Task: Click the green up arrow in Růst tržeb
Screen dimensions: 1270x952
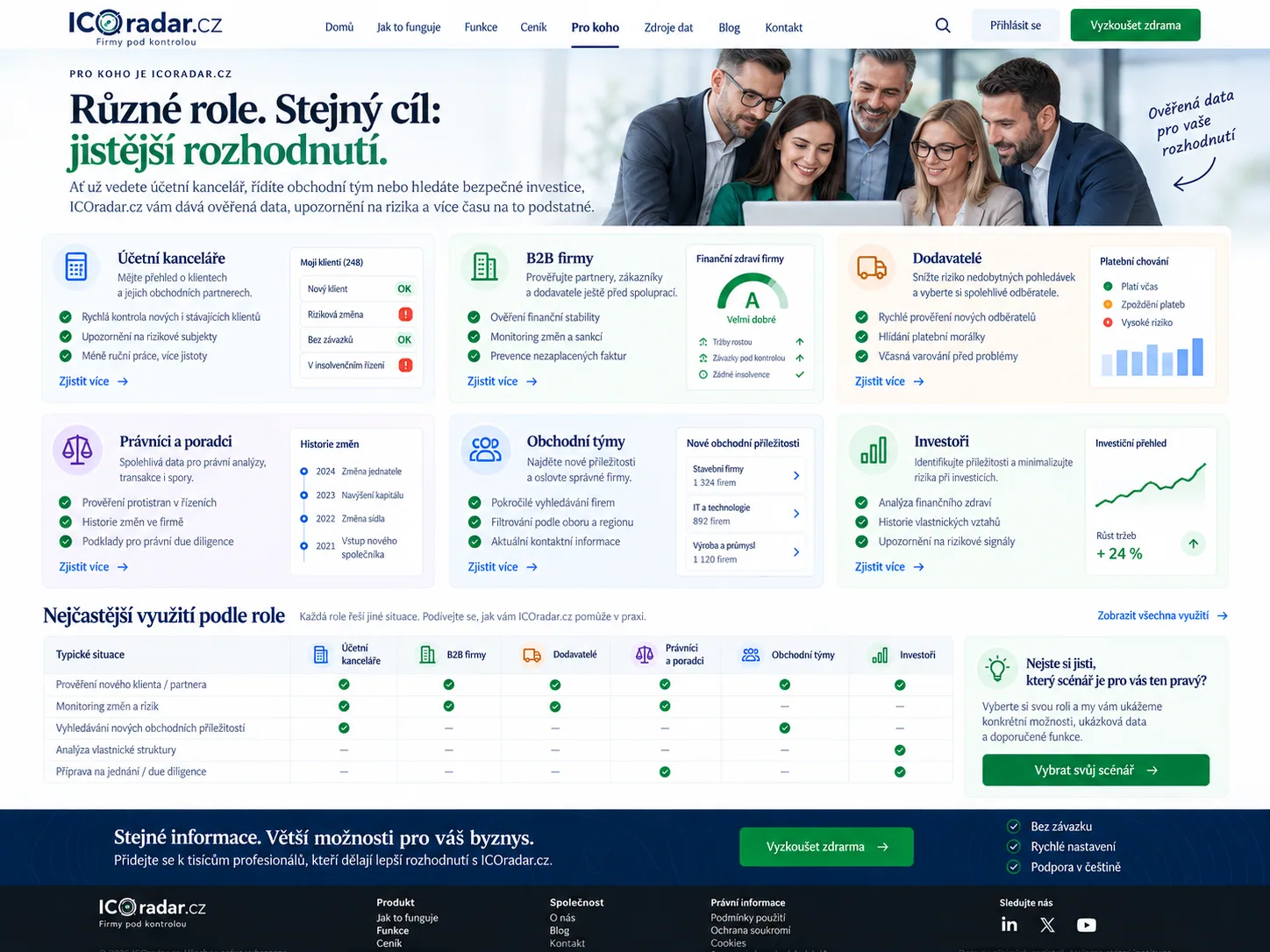Action: (x=1193, y=543)
